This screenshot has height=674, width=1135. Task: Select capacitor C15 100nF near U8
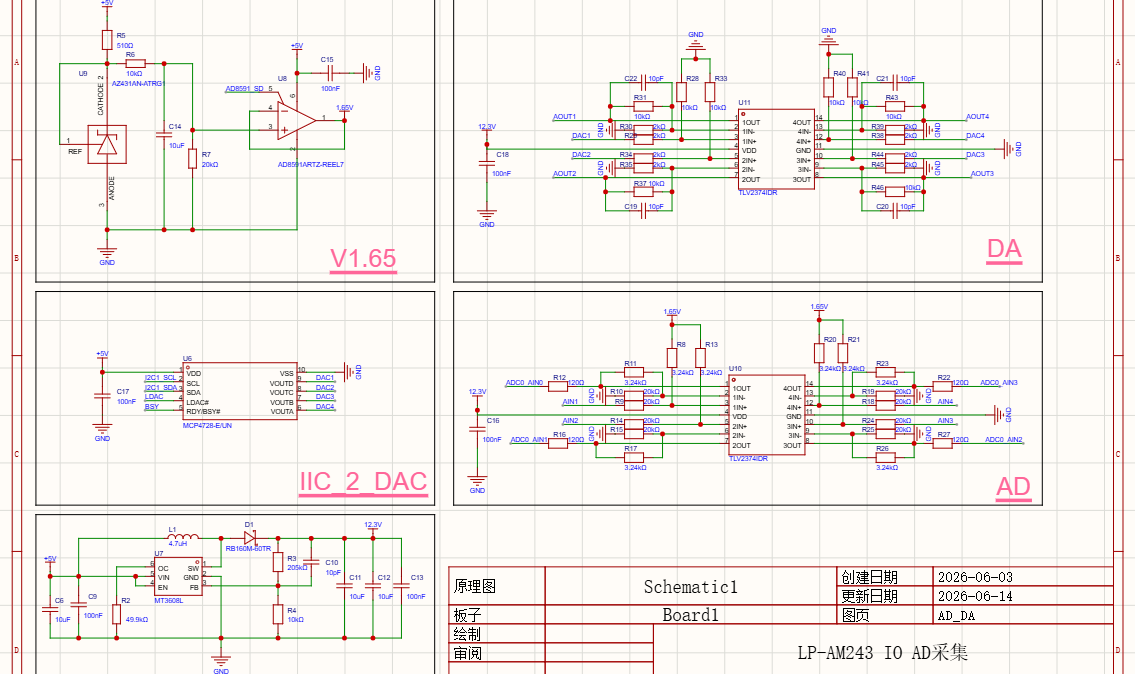click(330, 72)
